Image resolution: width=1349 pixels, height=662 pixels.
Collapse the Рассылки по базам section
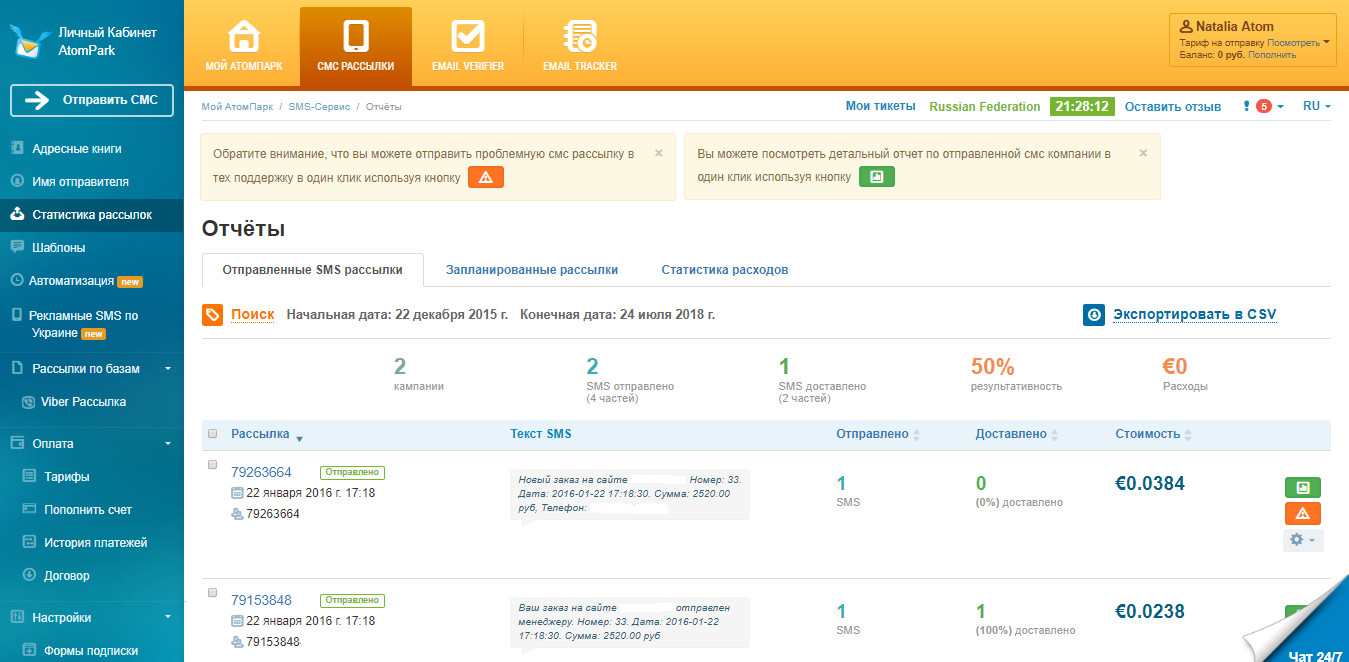click(168, 368)
